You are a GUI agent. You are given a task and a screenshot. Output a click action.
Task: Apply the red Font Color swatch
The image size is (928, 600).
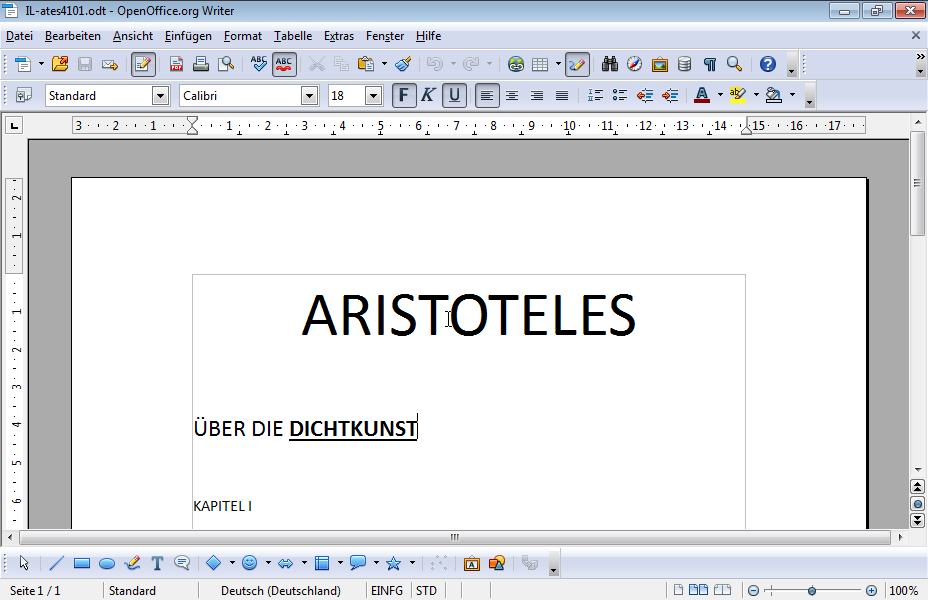click(702, 95)
